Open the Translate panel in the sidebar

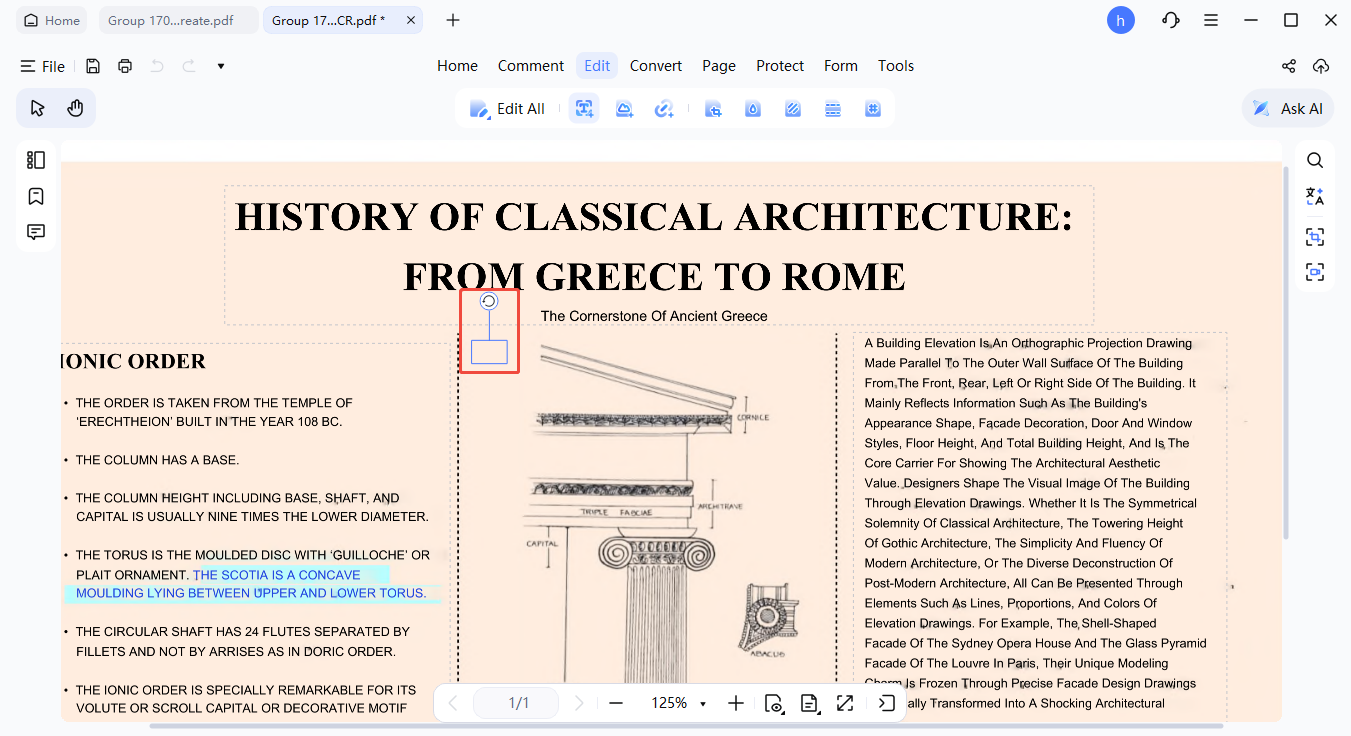[1314, 196]
